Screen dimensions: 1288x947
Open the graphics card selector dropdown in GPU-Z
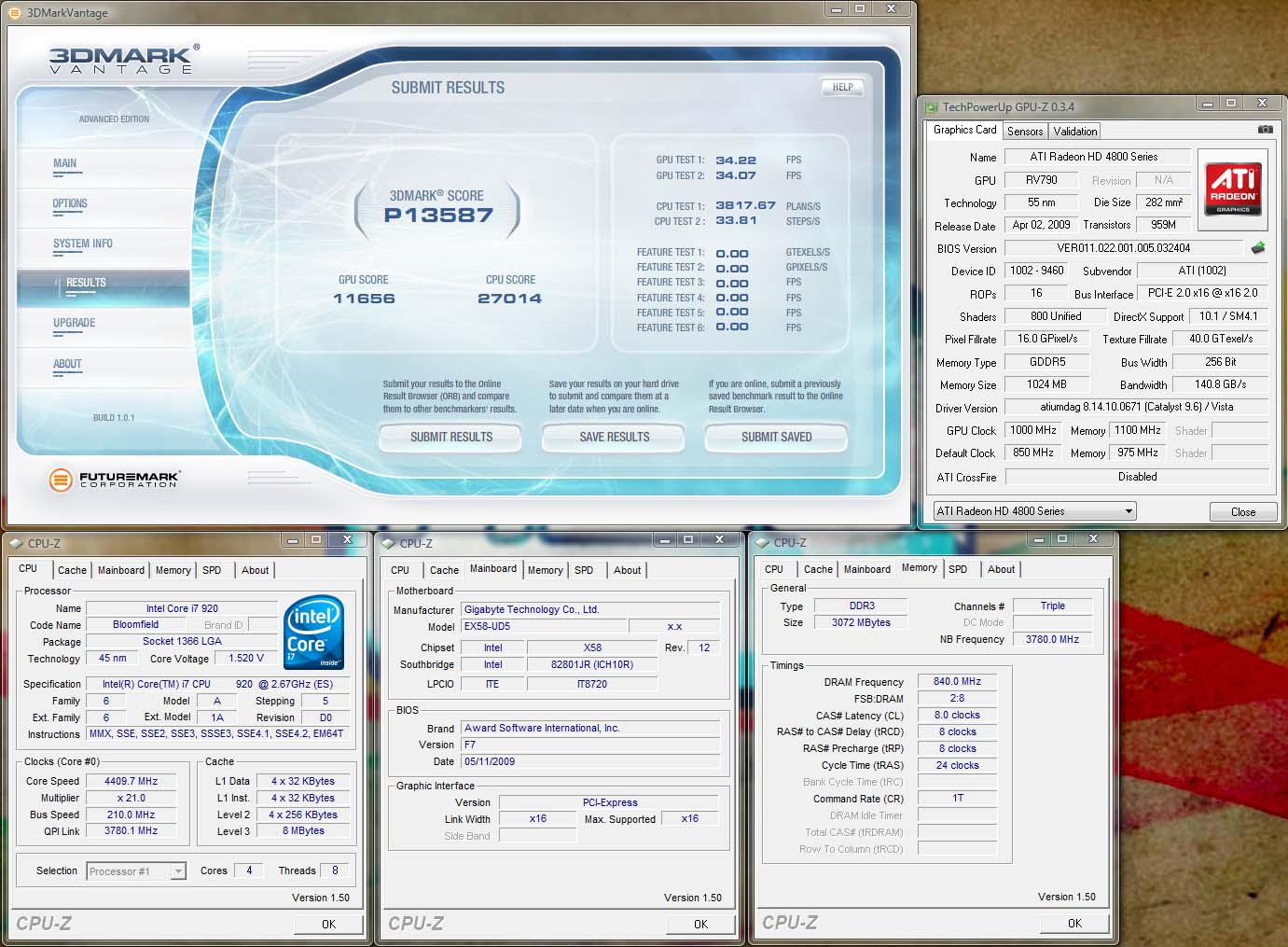coord(1035,511)
